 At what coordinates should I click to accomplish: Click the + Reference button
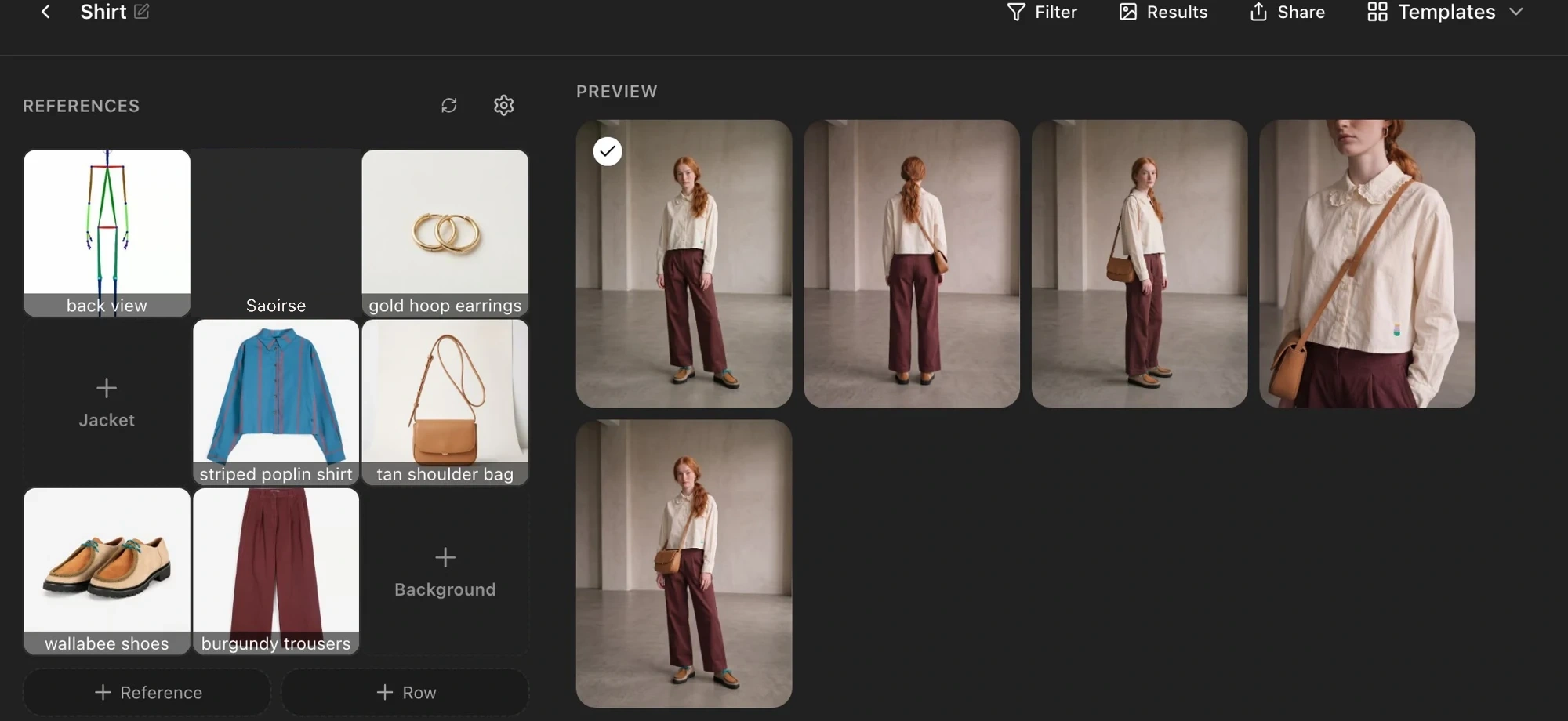[147, 692]
